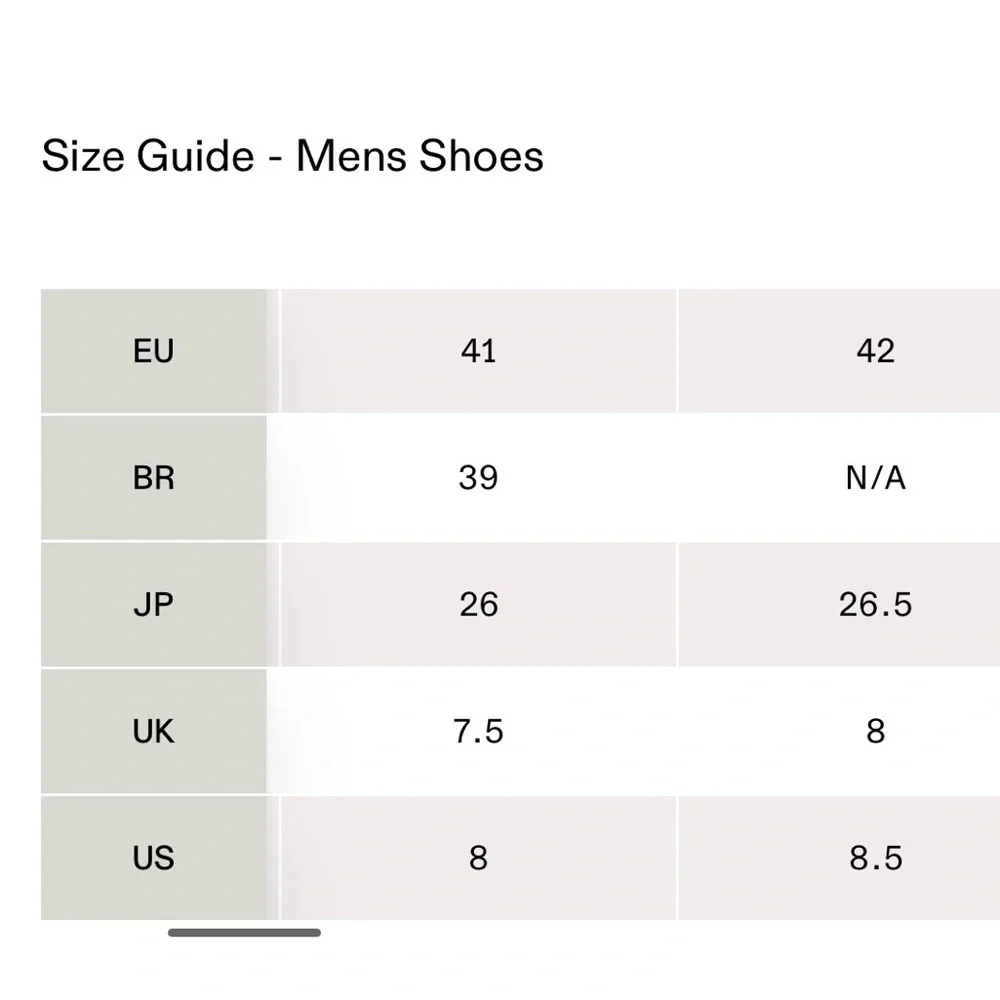Click the 'Size Guide' words in title
This screenshot has width=1000, height=1000.
pos(148,157)
